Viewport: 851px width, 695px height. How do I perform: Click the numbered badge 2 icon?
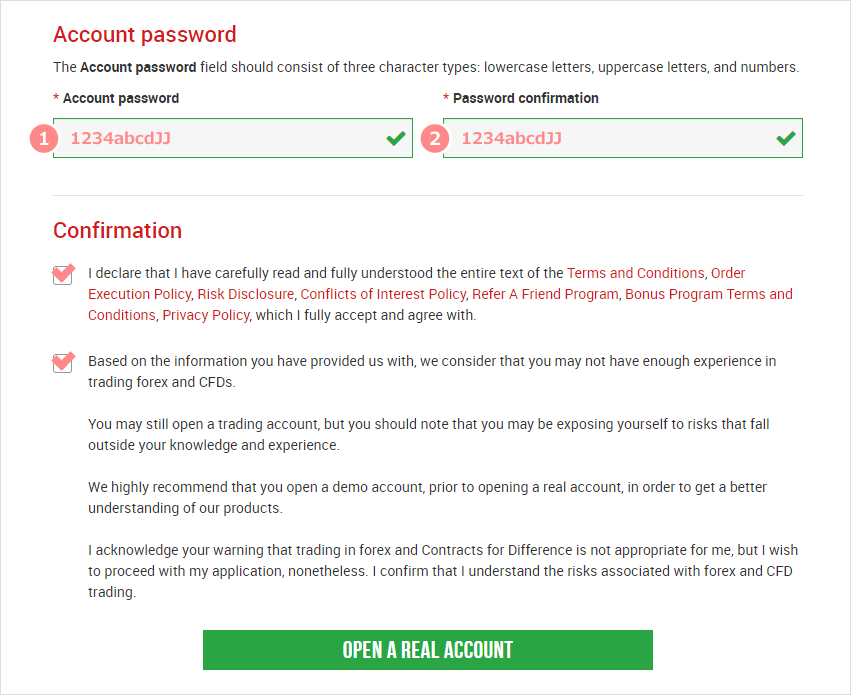point(435,139)
